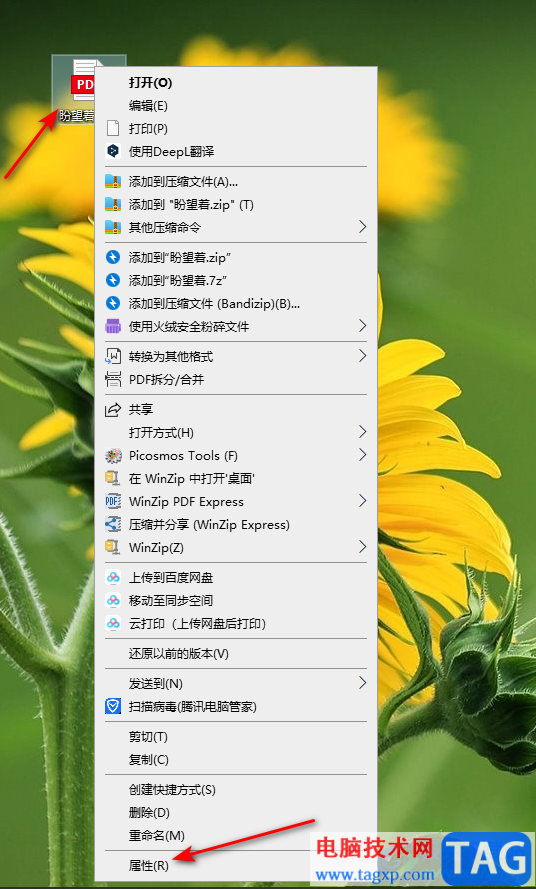Viewport: 536px width, 889px height.
Task: Click the WinZip PDF Express icon
Action: 113,502
